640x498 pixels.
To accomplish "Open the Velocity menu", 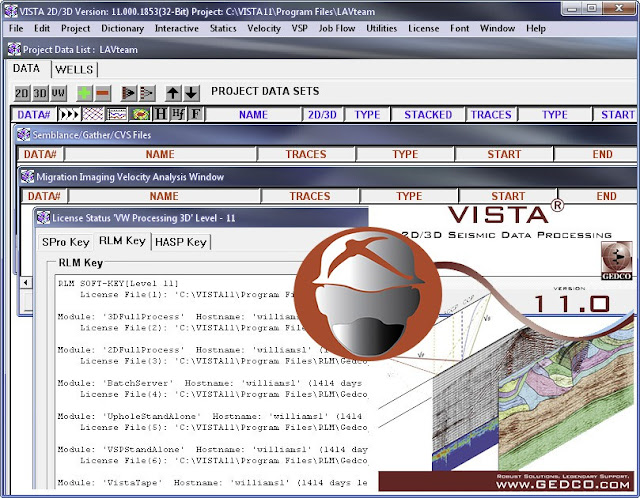I will (264, 28).
